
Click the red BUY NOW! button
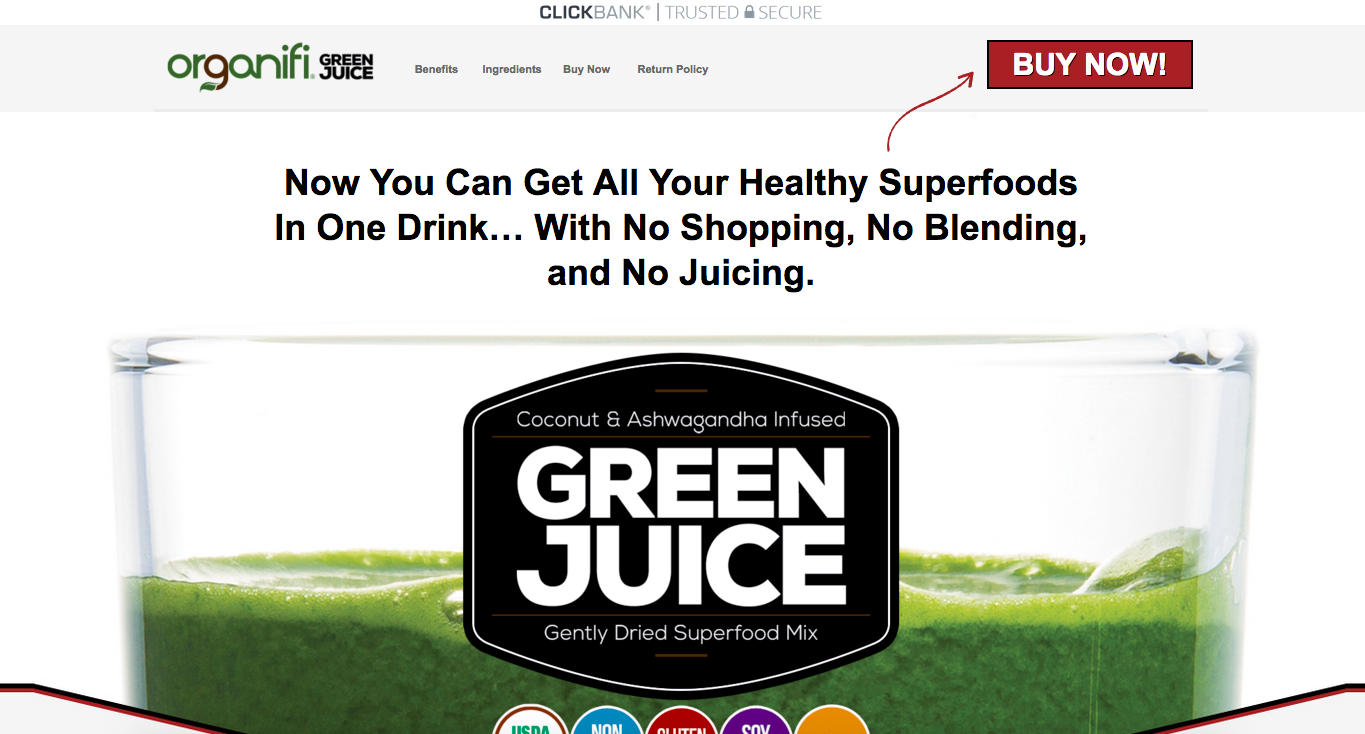tap(1089, 65)
